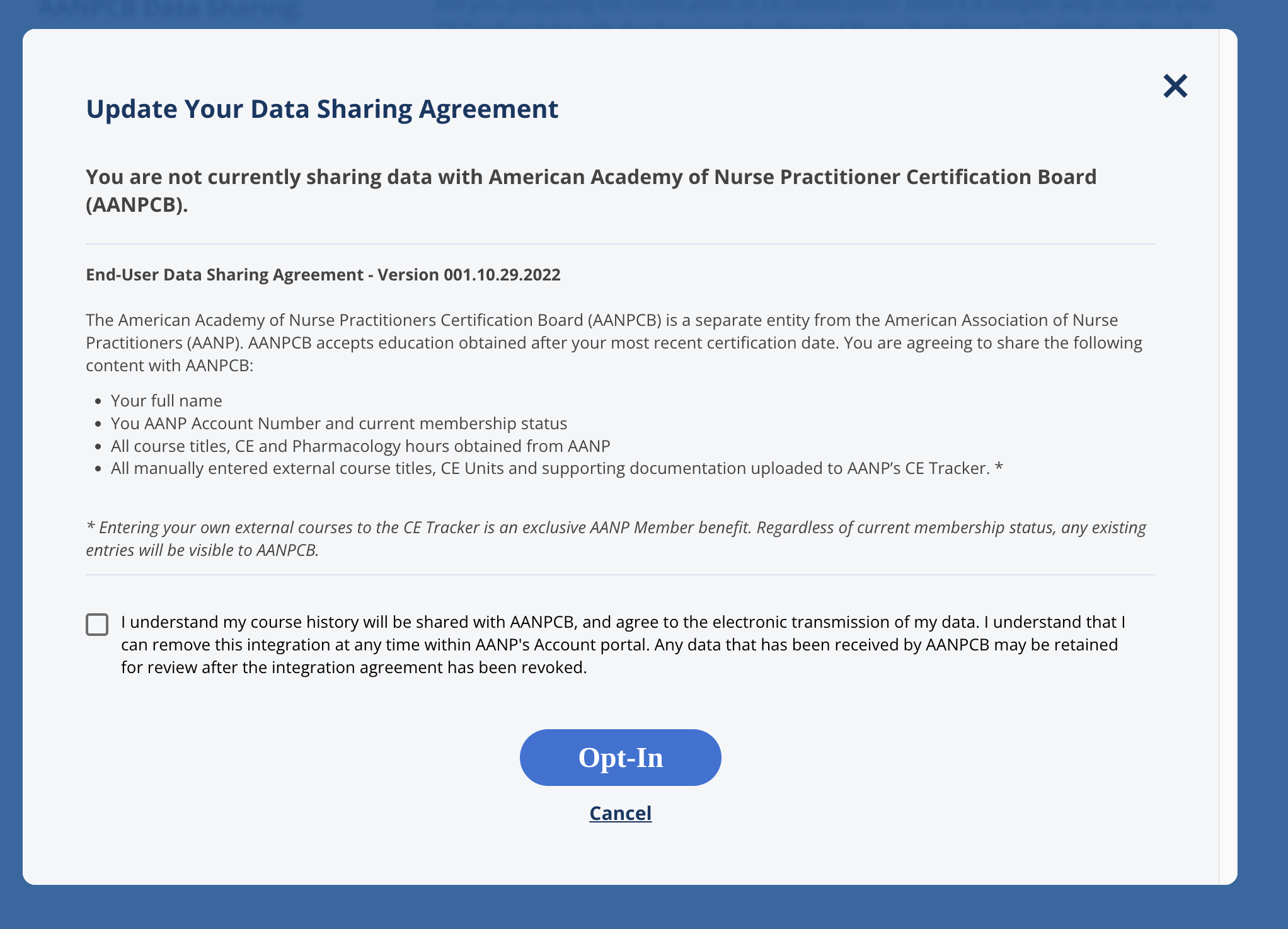
Task: Close the data sharing dialog with X
Action: tap(1175, 86)
